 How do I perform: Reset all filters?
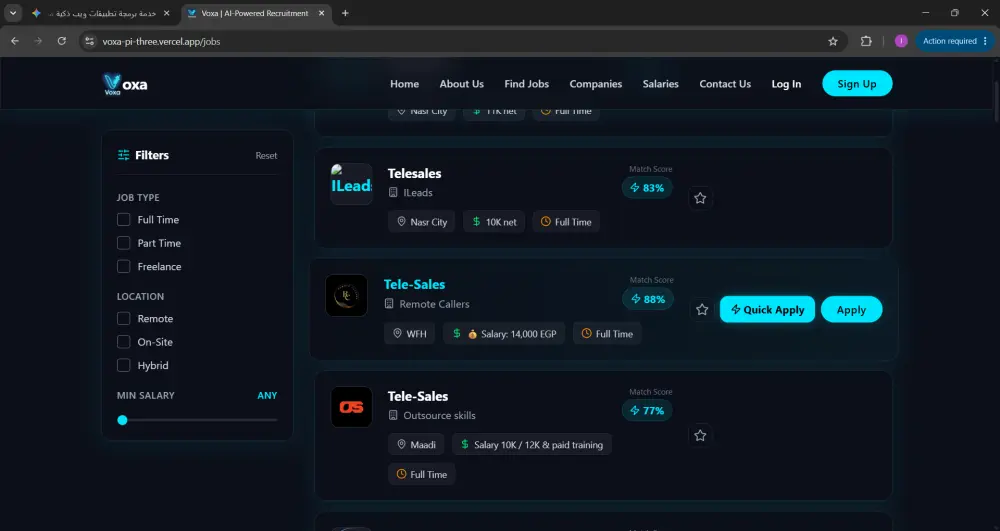267,156
